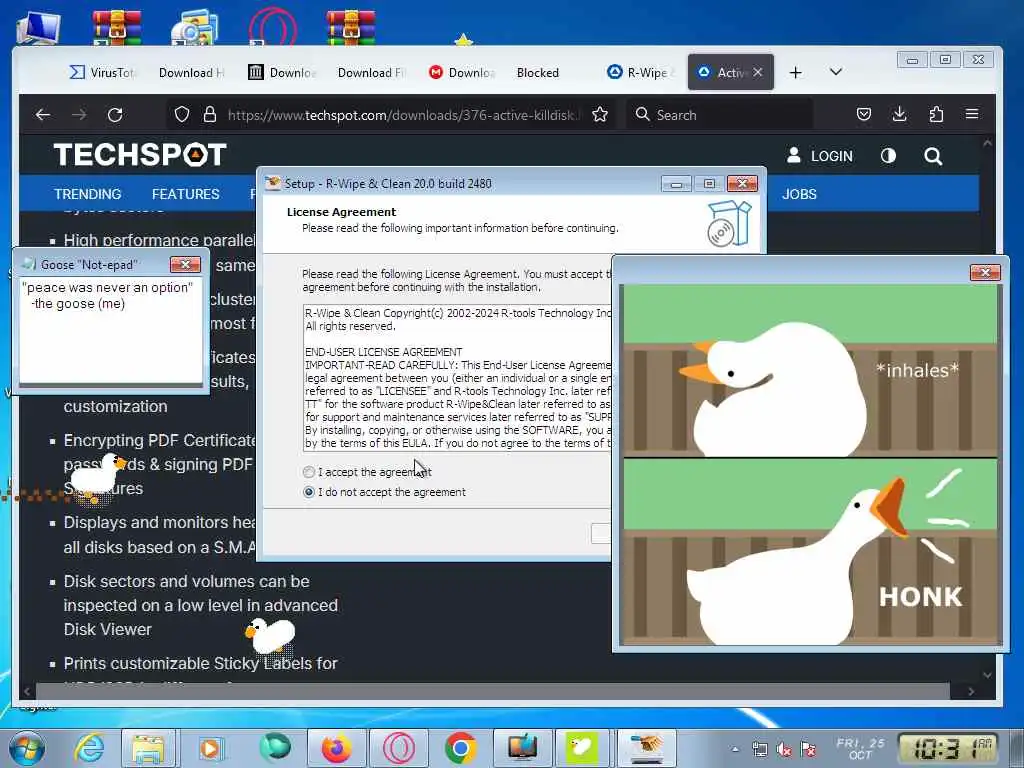Click muted volume tray icon
The image size is (1024, 768).
(x=784, y=750)
